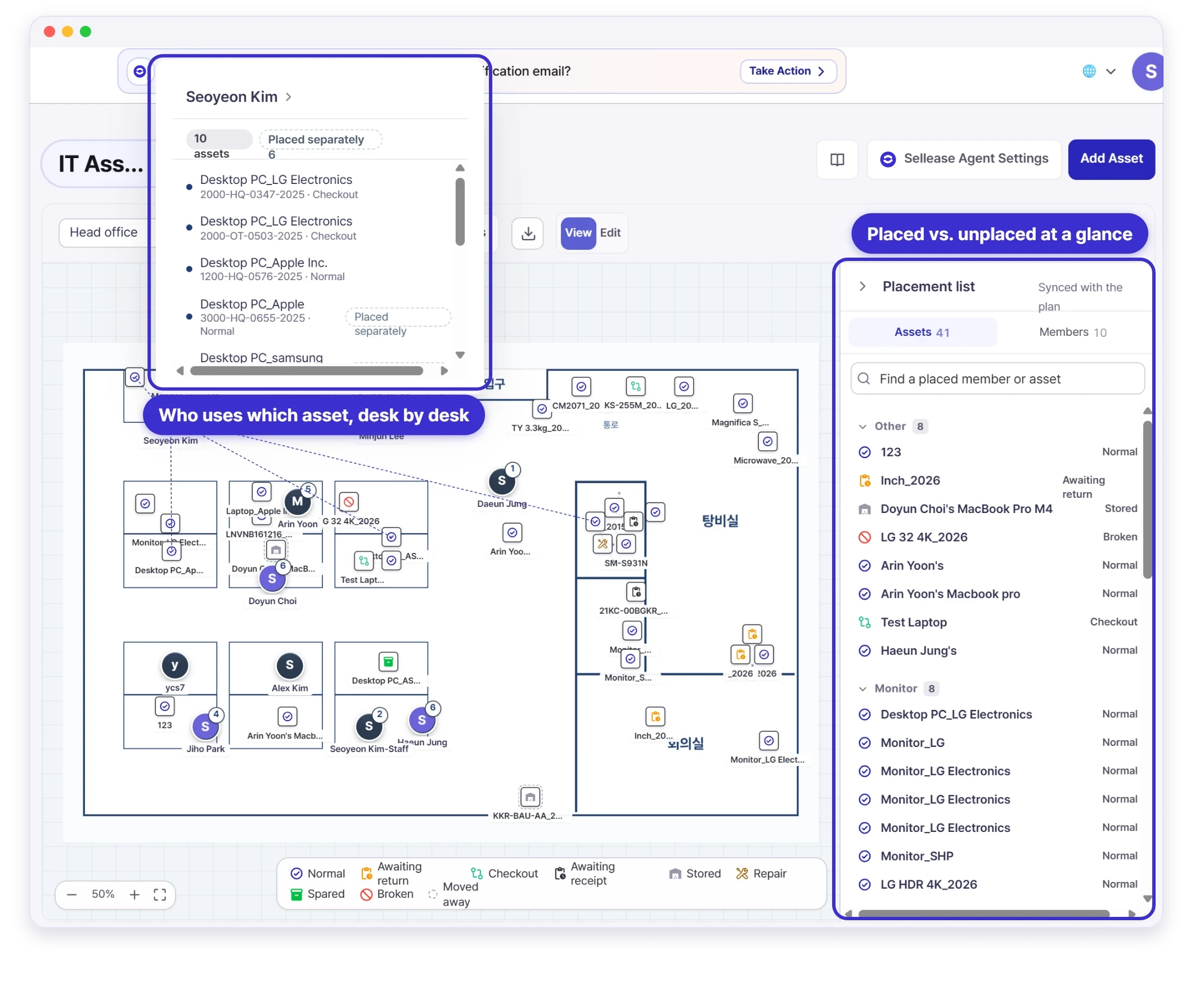
Task: Collapse the Monitor asset group
Action: point(862,689)
